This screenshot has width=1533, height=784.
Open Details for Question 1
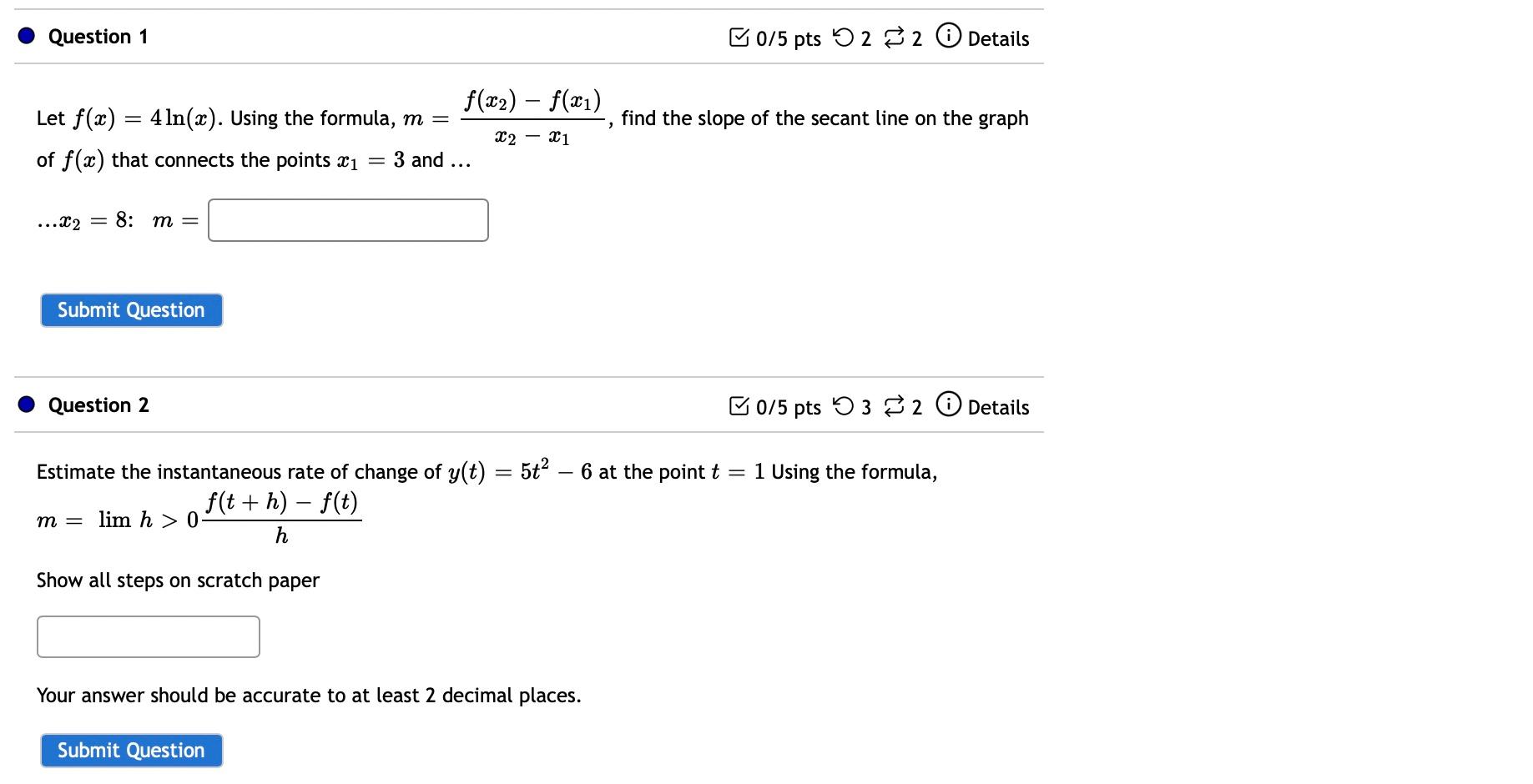point(998,38)
